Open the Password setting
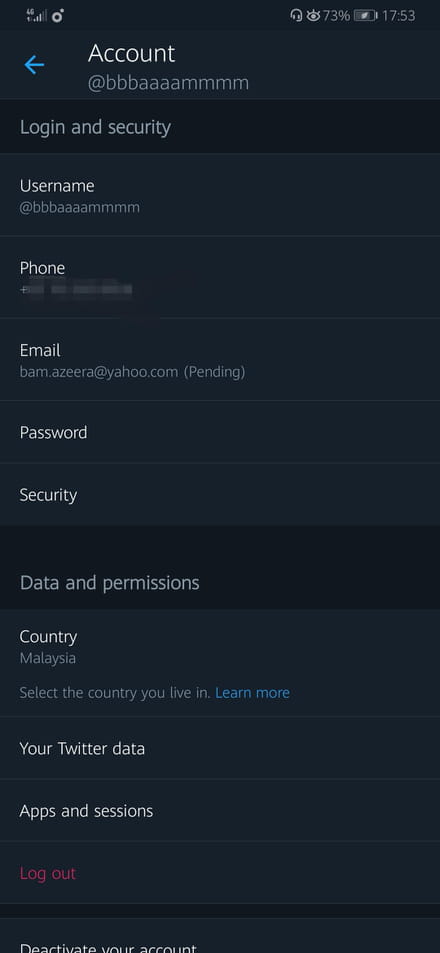The height and width of the screenshot is (953, 440). click(220, 432)
